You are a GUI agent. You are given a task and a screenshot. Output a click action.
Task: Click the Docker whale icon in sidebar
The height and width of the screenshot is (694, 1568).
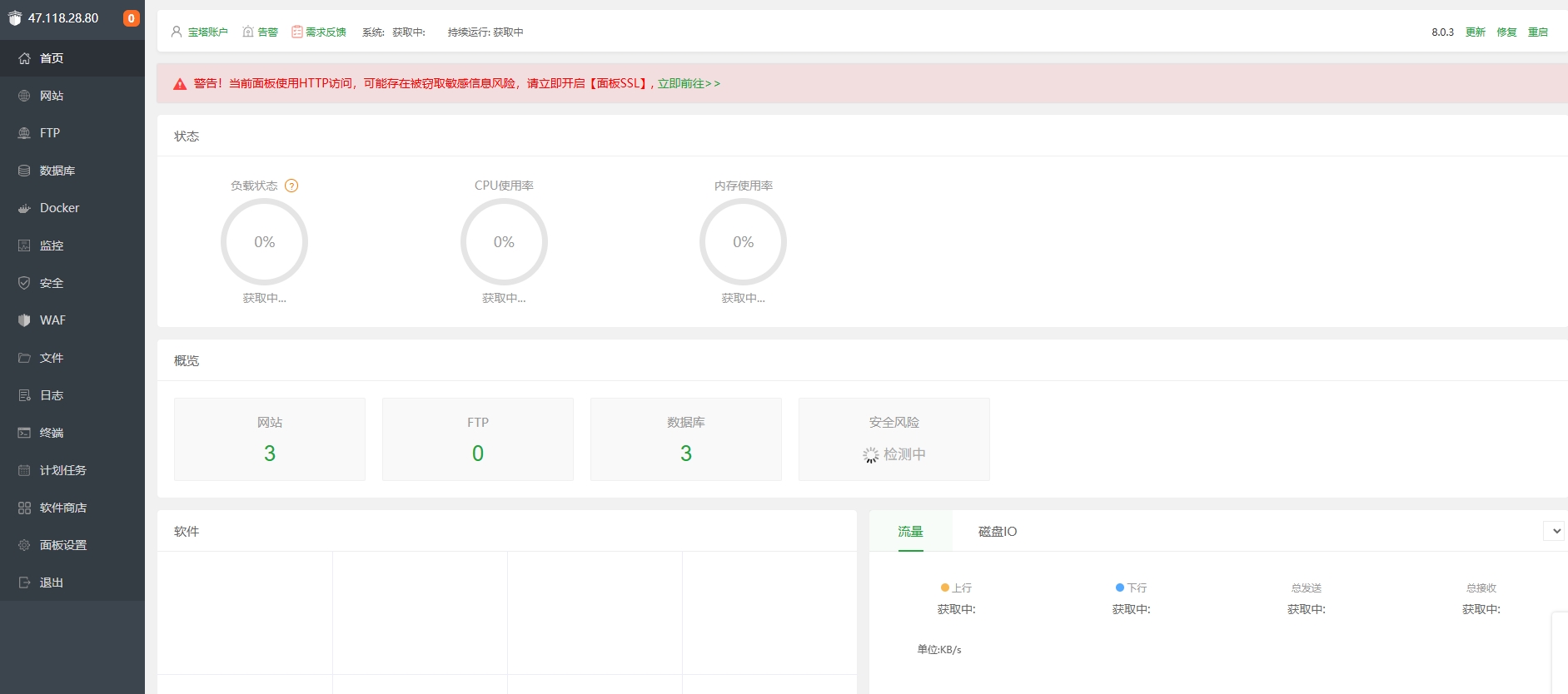[x=24, y=208]
